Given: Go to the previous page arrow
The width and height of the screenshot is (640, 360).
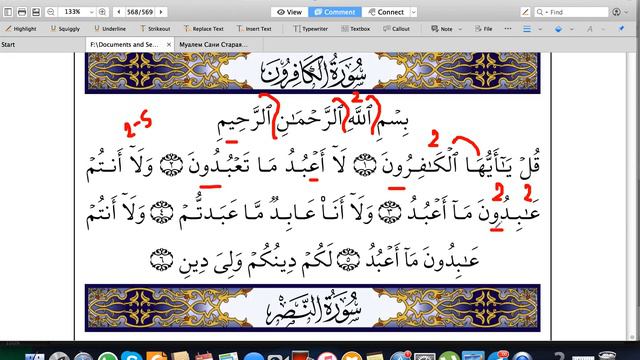Looking at the screenshot, I should click(119, 12).
